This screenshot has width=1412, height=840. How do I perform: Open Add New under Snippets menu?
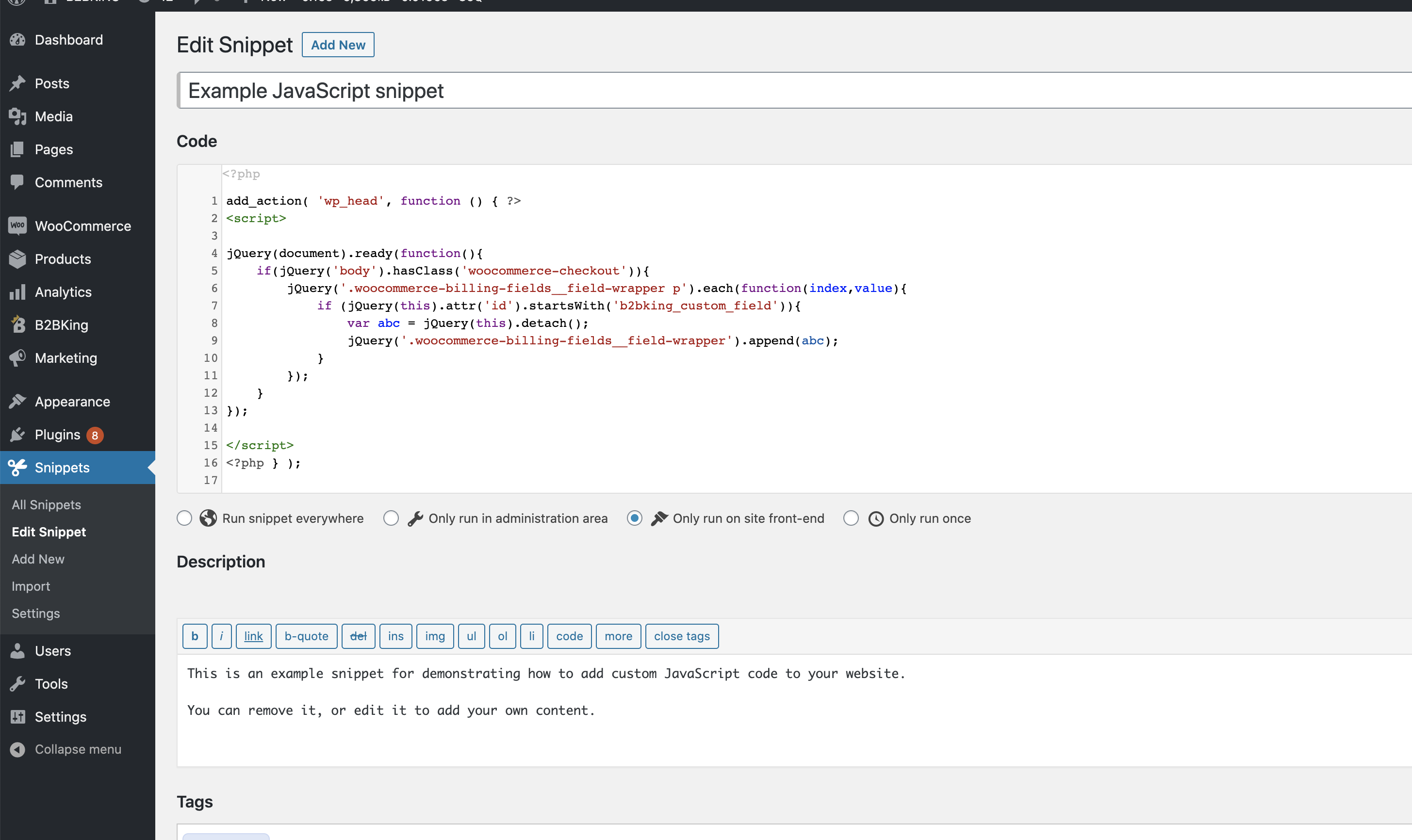(38, 559)
